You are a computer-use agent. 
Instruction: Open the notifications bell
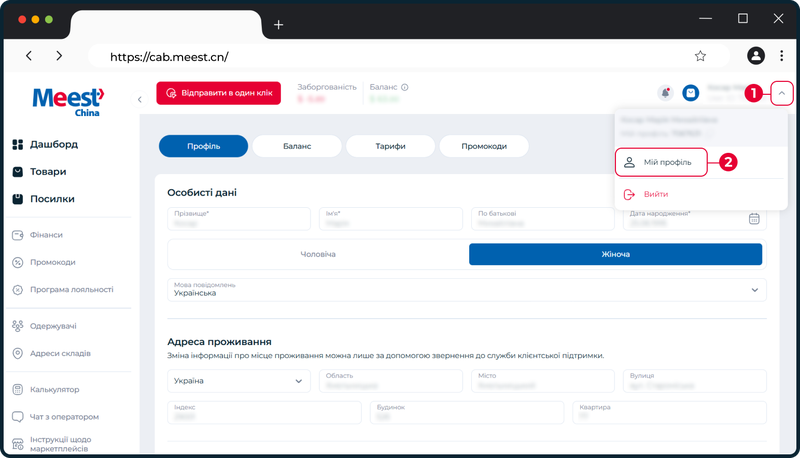(665, 93)
